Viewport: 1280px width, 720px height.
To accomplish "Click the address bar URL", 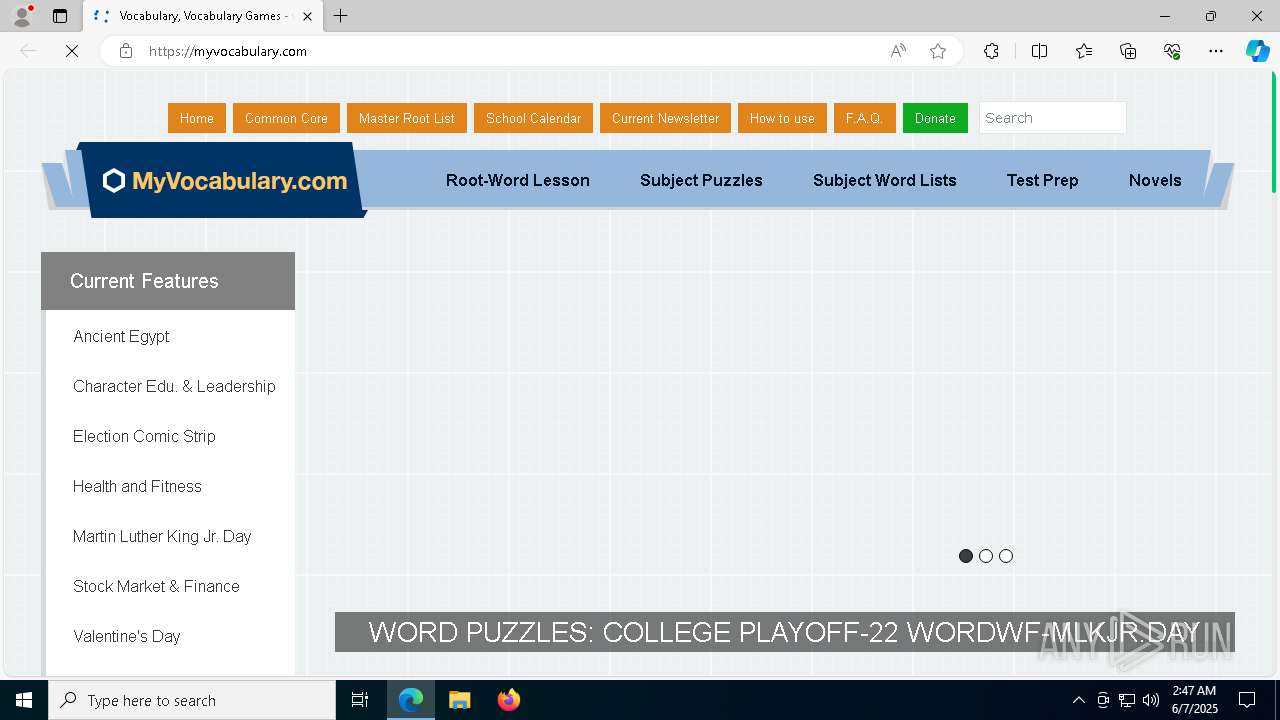I will (x=228, y=51).
